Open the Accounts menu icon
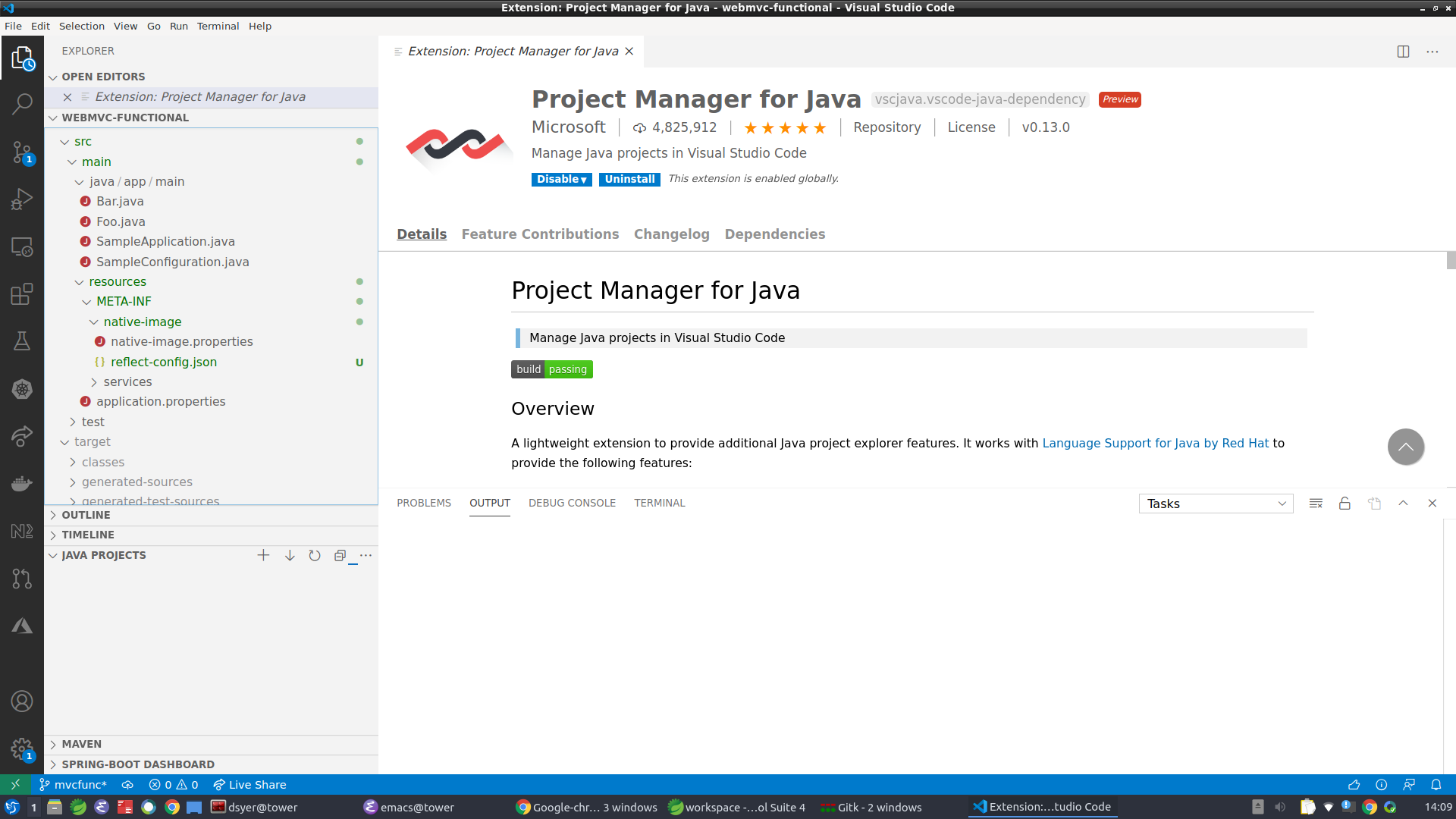 pyautogui.click(x=22, y=701)
